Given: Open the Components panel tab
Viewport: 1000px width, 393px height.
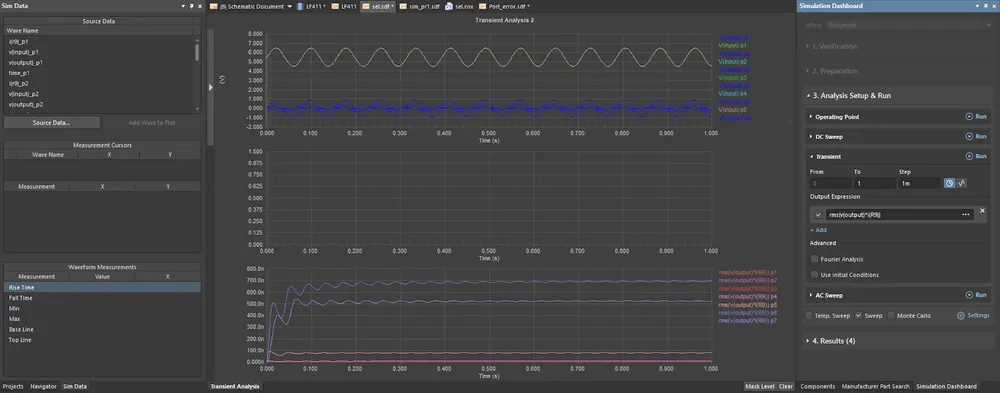Looking at the screenshot, I should point(818,386).
